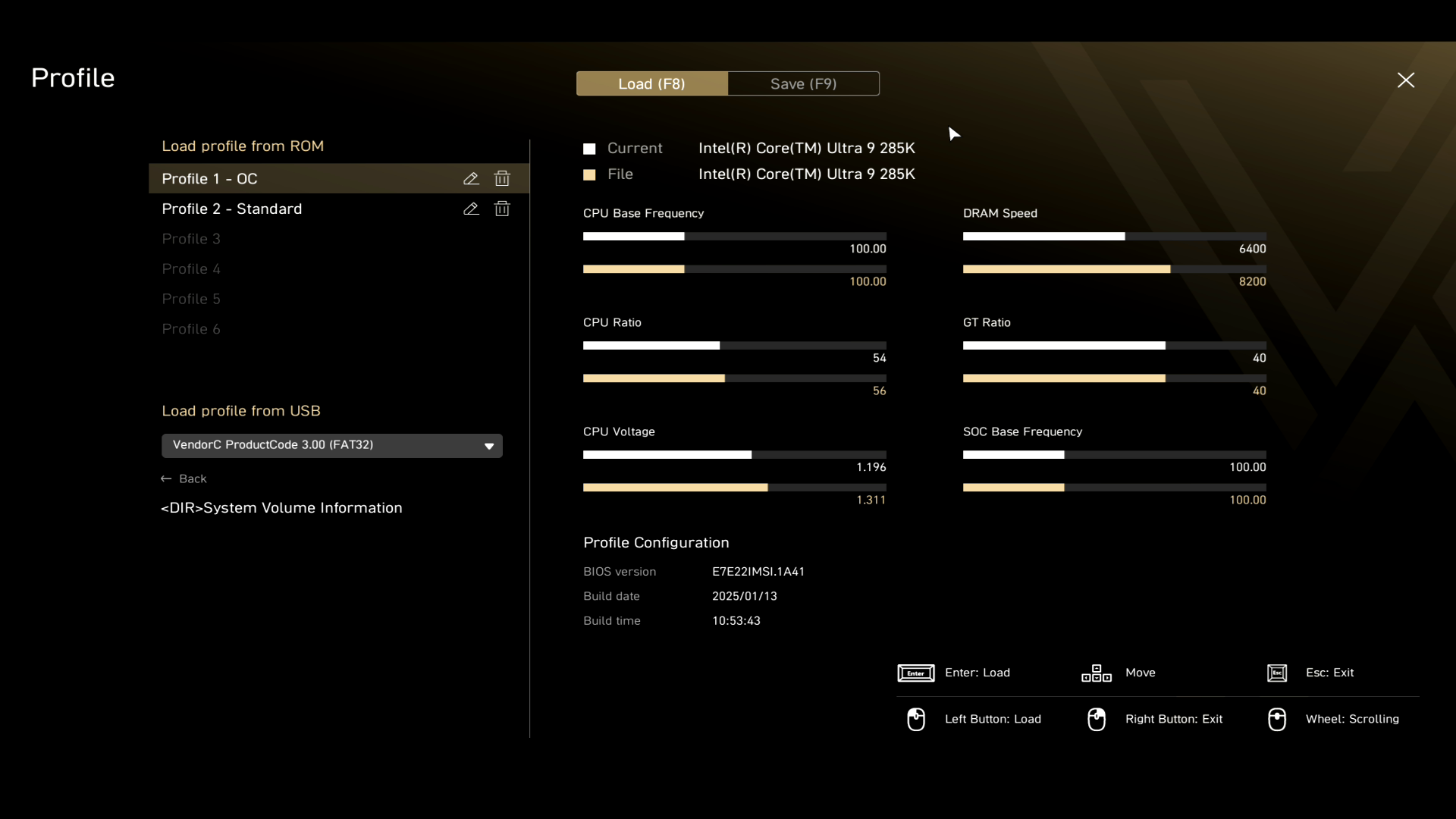Select the Load (F8) tab

651,84
